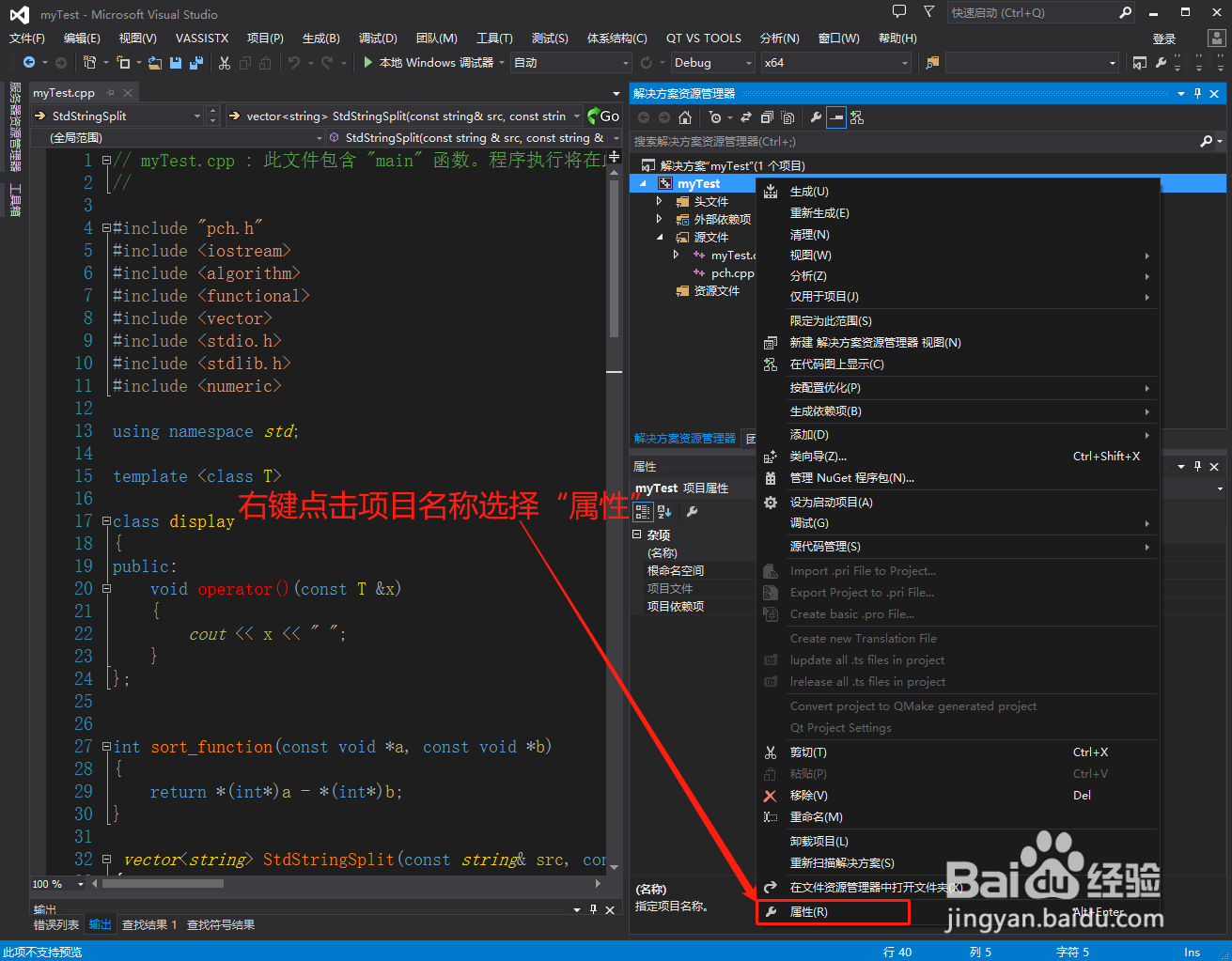Click the Pending Changes Filter clock icon
Screen dimensions: 1232x961
pyautogui.click(x=716, y=117)
